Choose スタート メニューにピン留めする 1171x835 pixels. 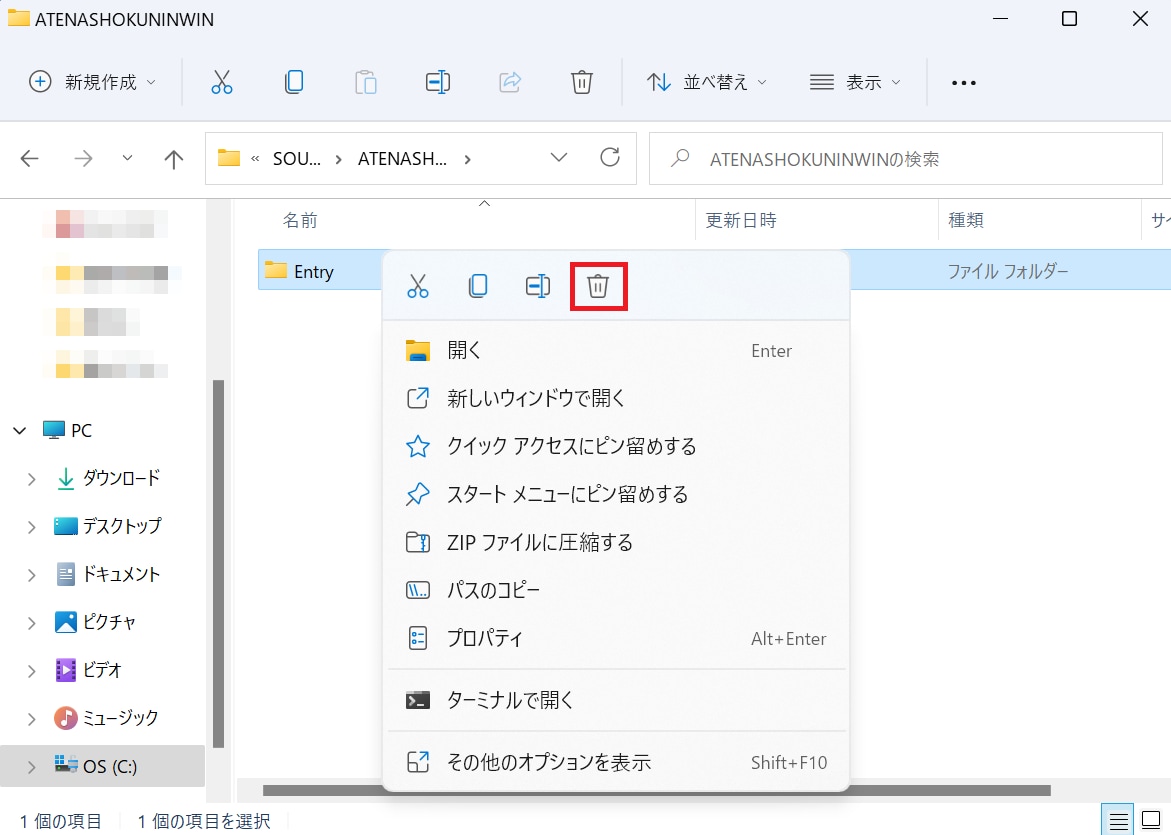616,494
